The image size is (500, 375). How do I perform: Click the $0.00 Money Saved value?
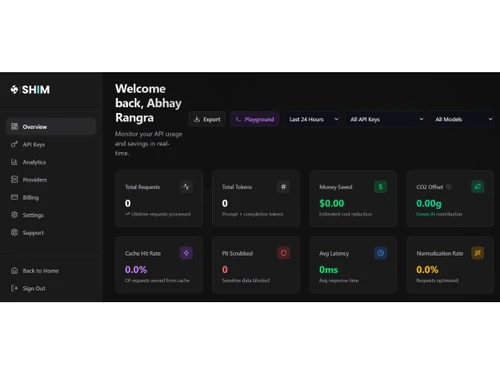tap(332, 203)
